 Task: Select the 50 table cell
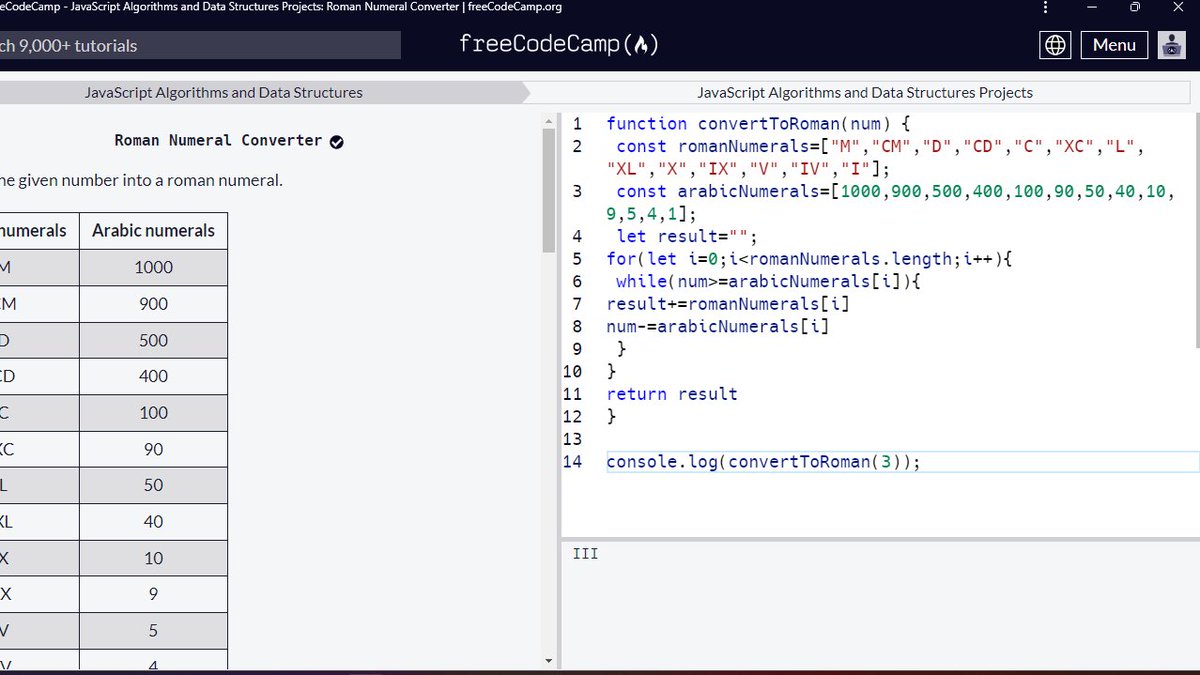(153, 485)
